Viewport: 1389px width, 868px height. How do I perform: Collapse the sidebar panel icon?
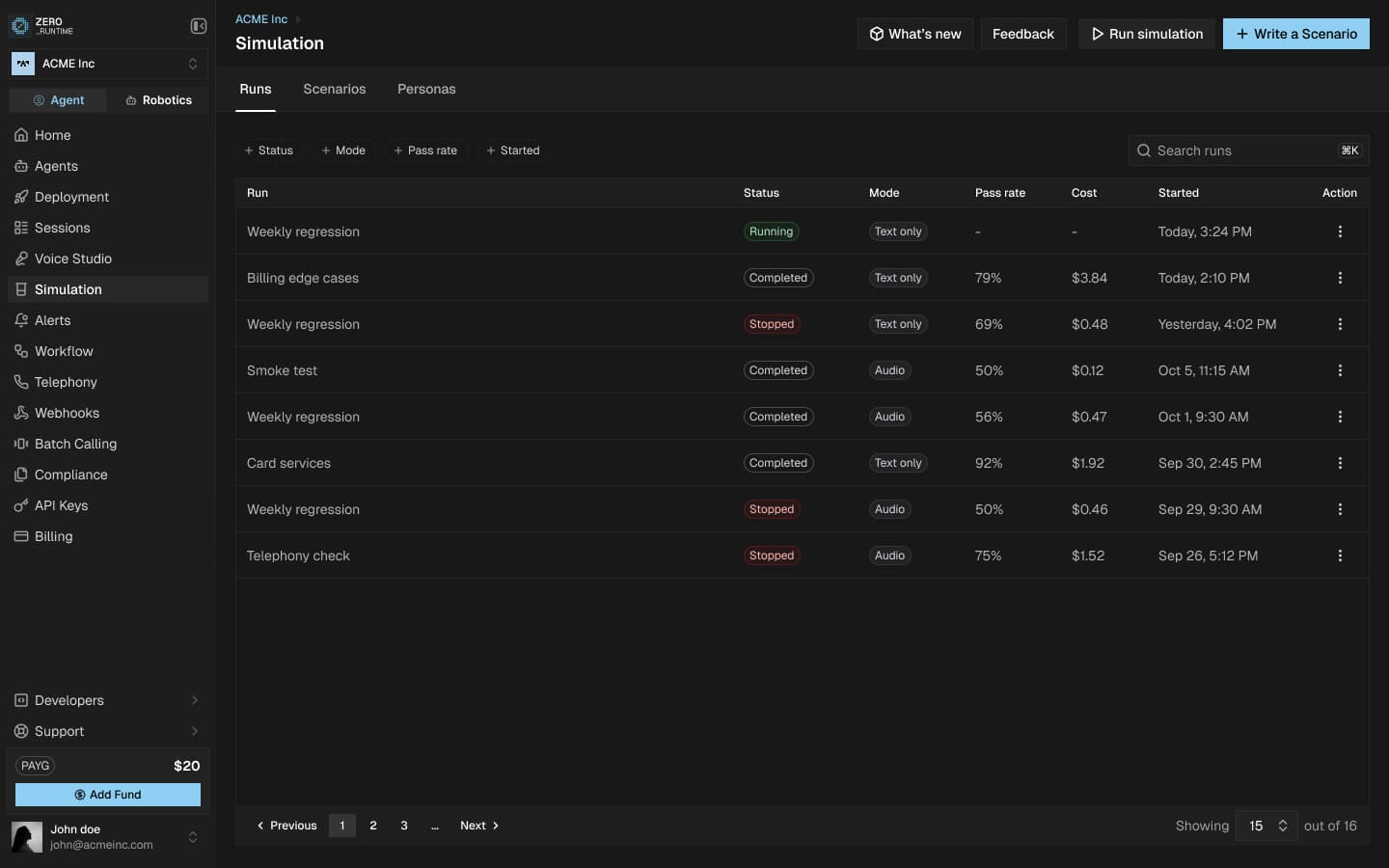pos(199,26)
